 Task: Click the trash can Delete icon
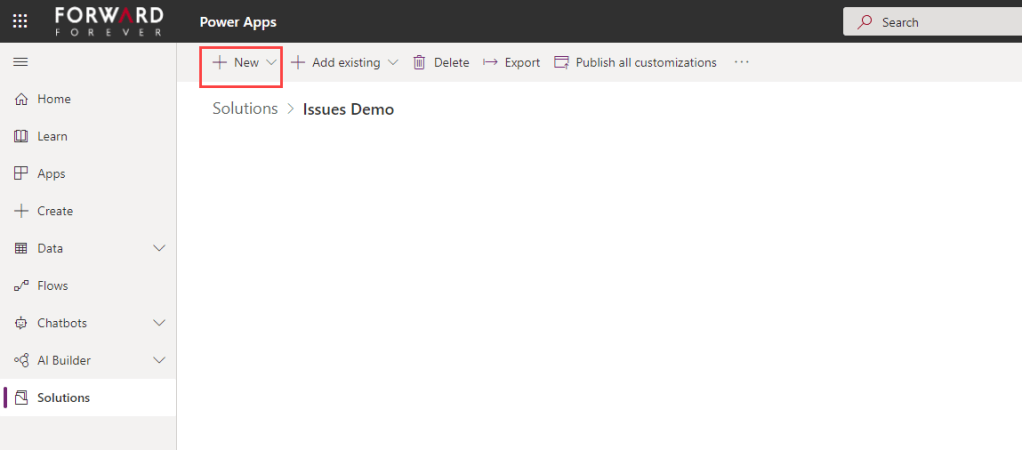click(x=420, y=62)
